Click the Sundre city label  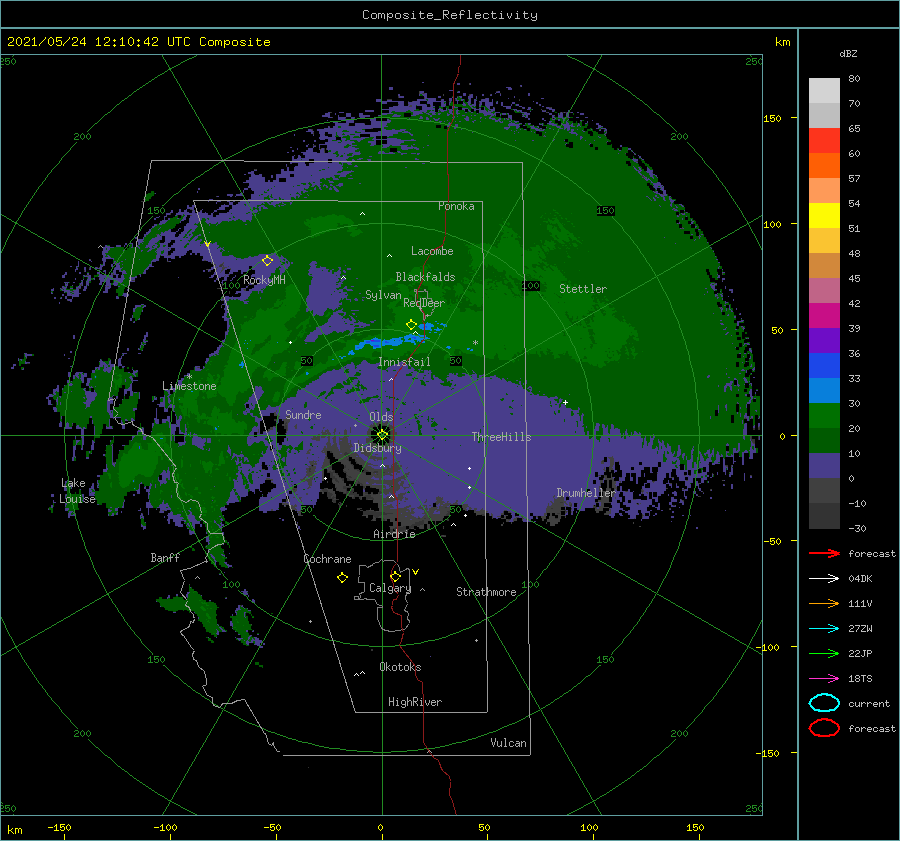point(303,414)
